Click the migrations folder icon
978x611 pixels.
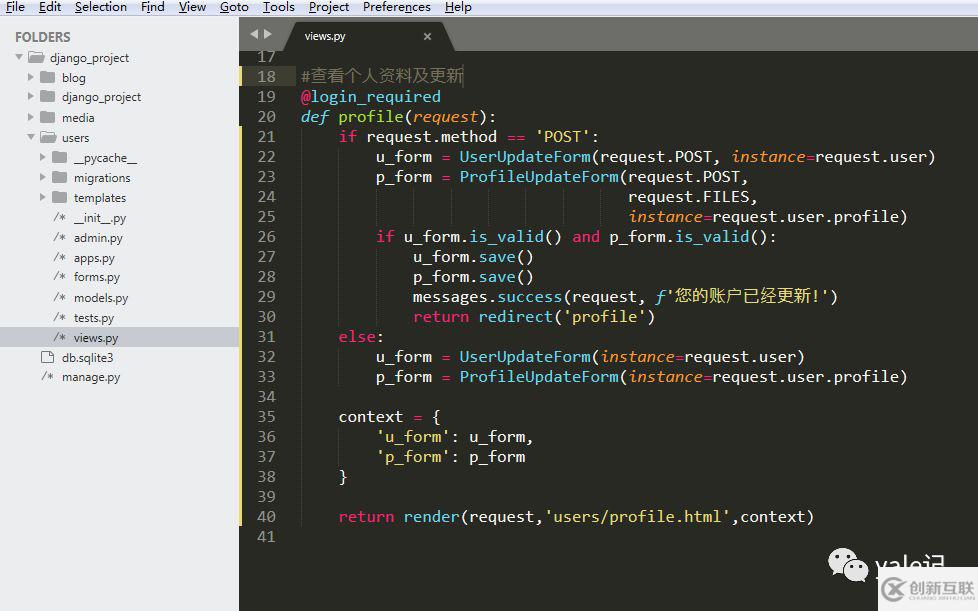click(59, 177)
